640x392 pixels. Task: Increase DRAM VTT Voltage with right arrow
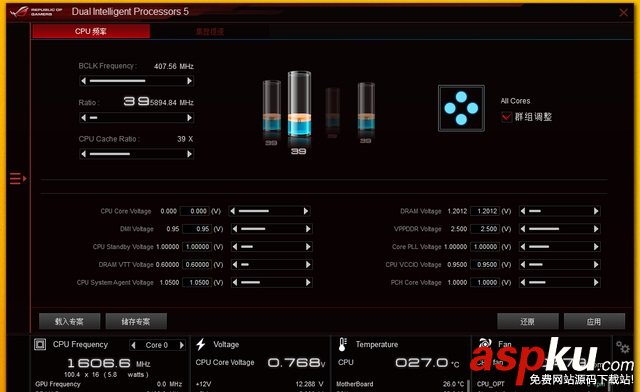tap(308, 265)
